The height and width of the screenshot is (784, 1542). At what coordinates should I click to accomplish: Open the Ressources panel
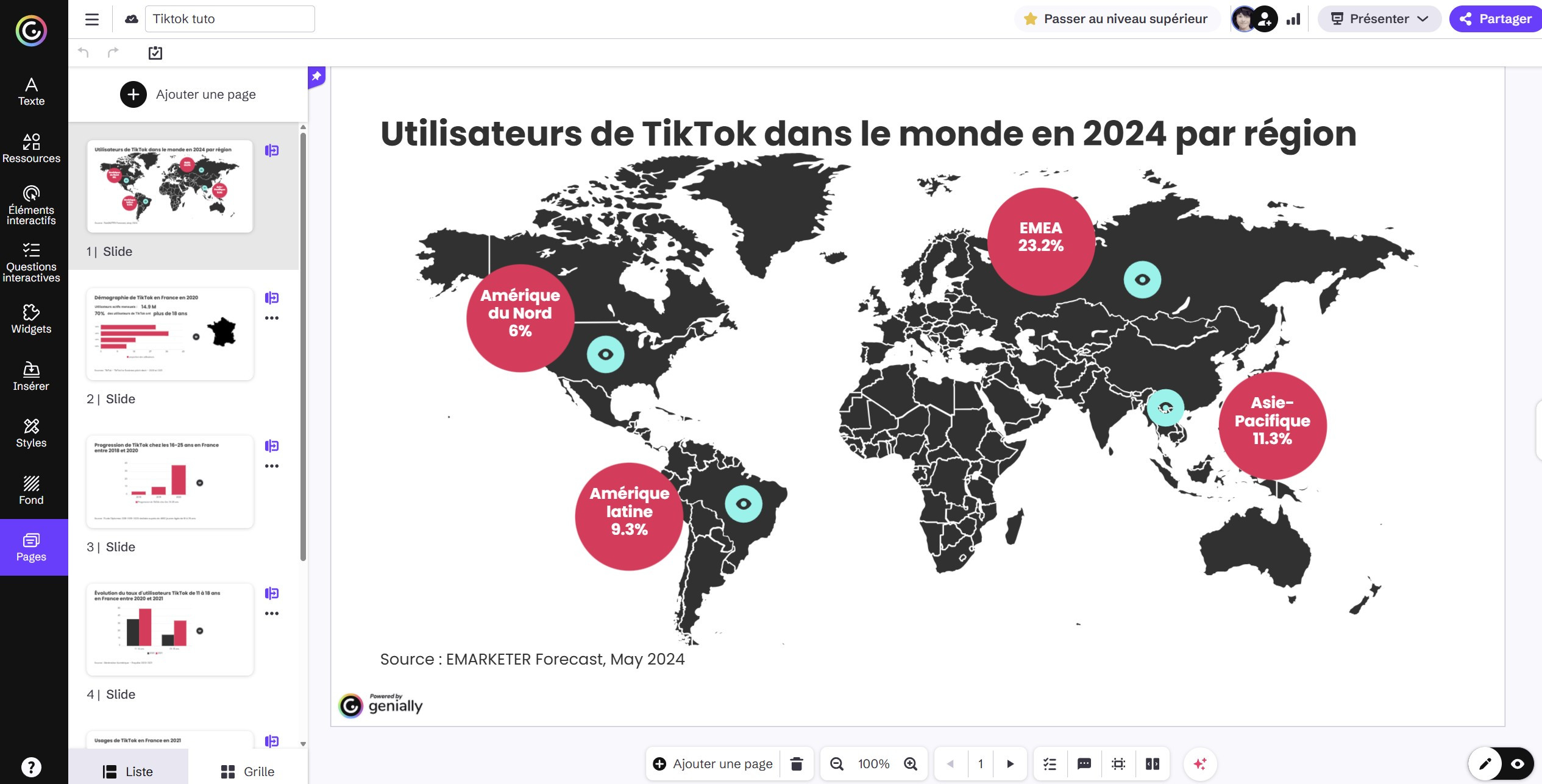31,149
